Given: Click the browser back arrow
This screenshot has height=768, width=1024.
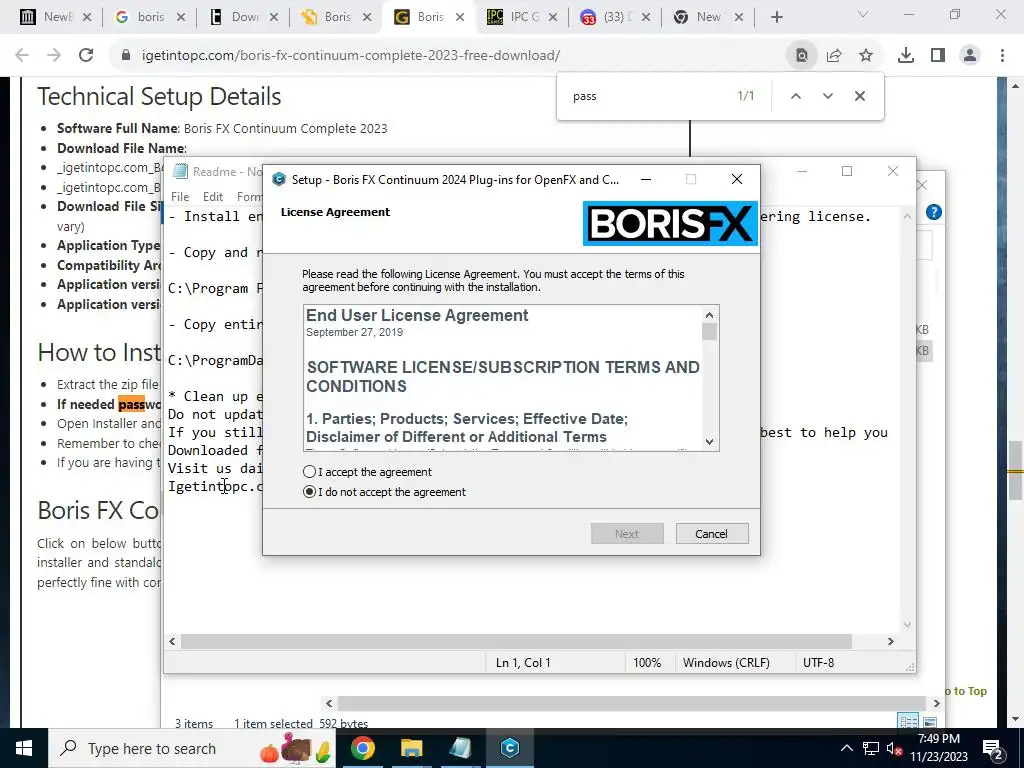Looking at the screenshot, I should (22, 56).
